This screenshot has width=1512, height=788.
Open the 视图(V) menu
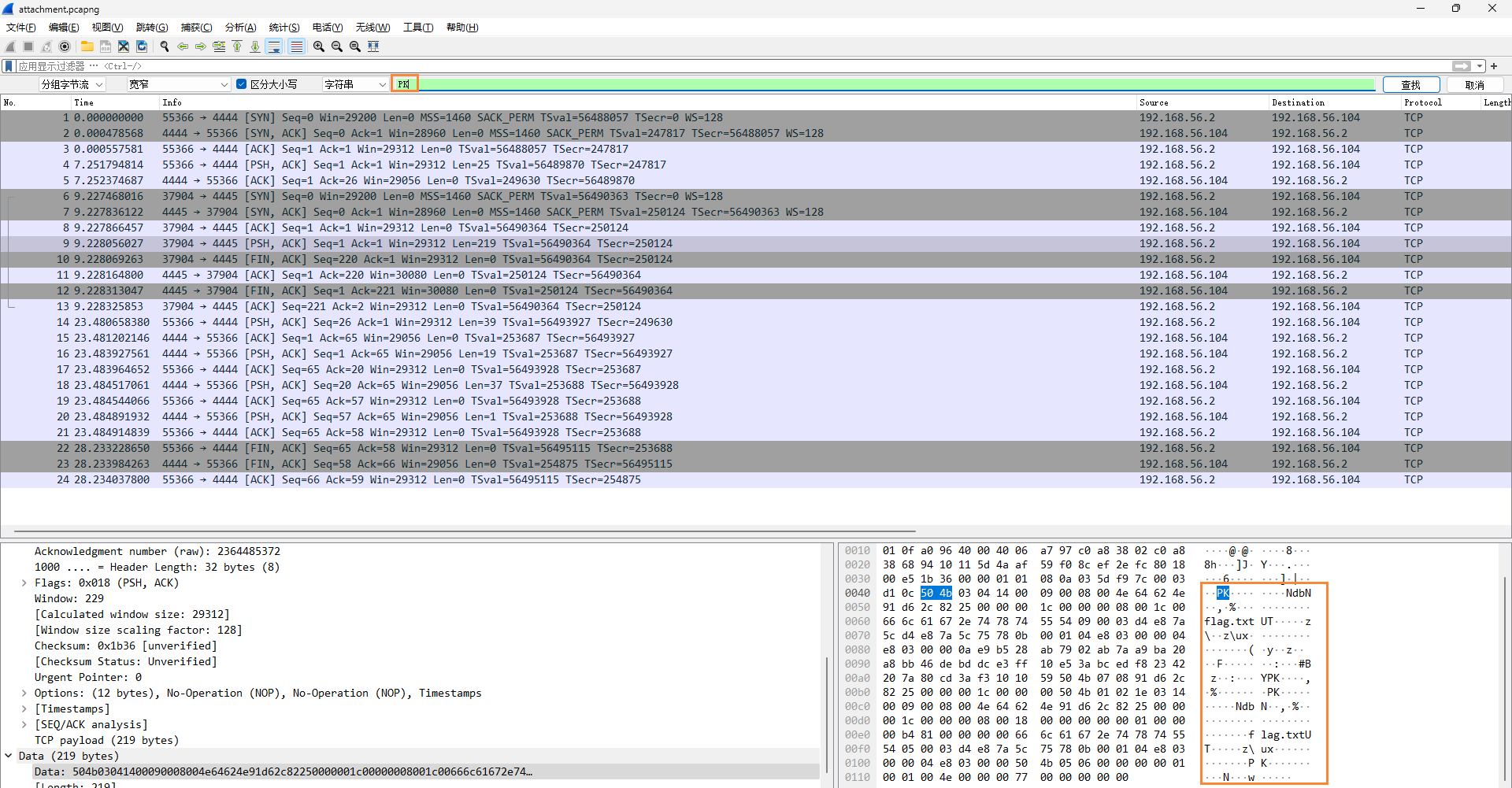pyautogui.click(x=107, y=28)
